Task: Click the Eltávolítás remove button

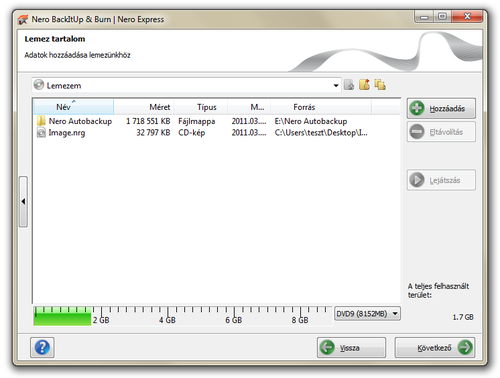Action: pyautogui.click(x=441, y=132)
